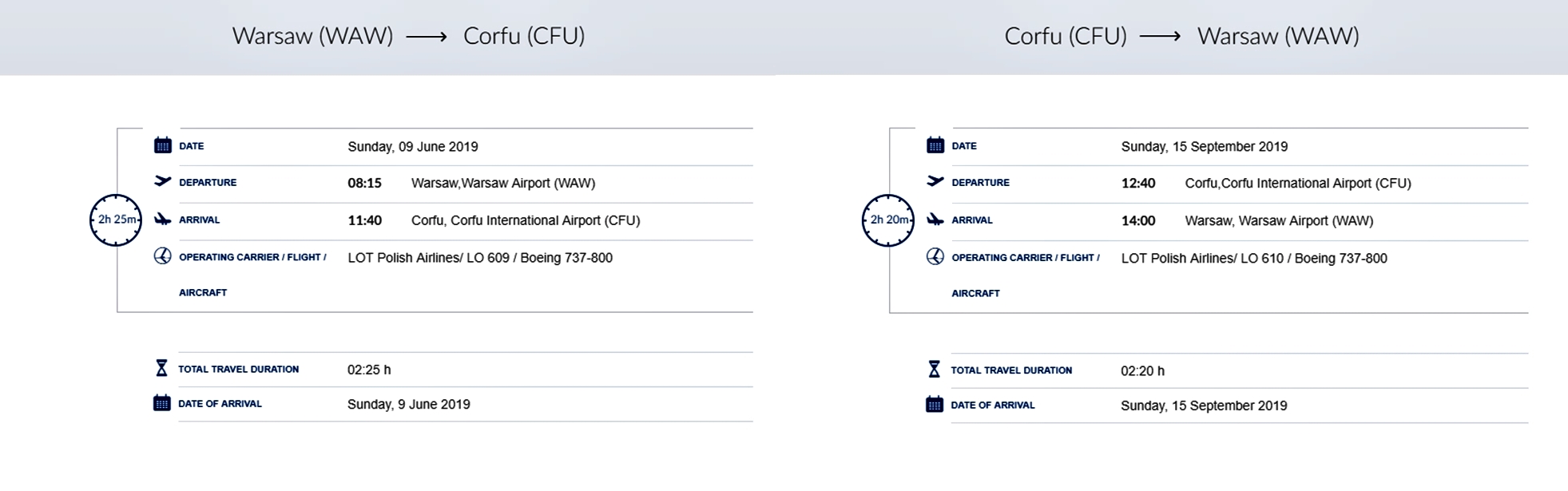
Task: Select the Warsaw (WAW) to Corfu (CFU) header
Action: pos(408,36)
